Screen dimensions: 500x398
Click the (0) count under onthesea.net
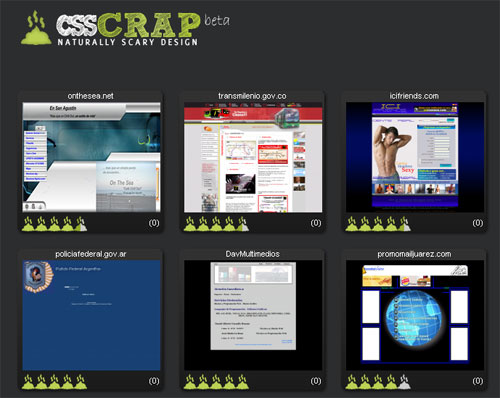pyautogui.click(x=154, y=223)
